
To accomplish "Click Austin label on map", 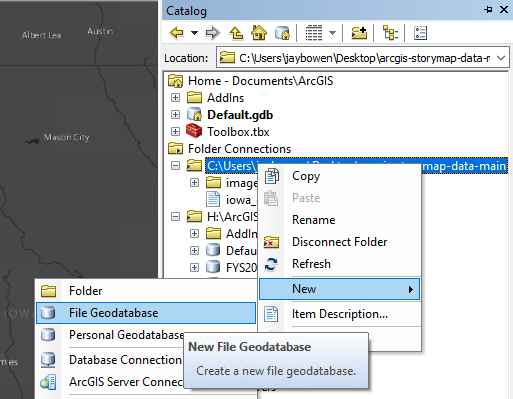I will click(x=100, y=31).
